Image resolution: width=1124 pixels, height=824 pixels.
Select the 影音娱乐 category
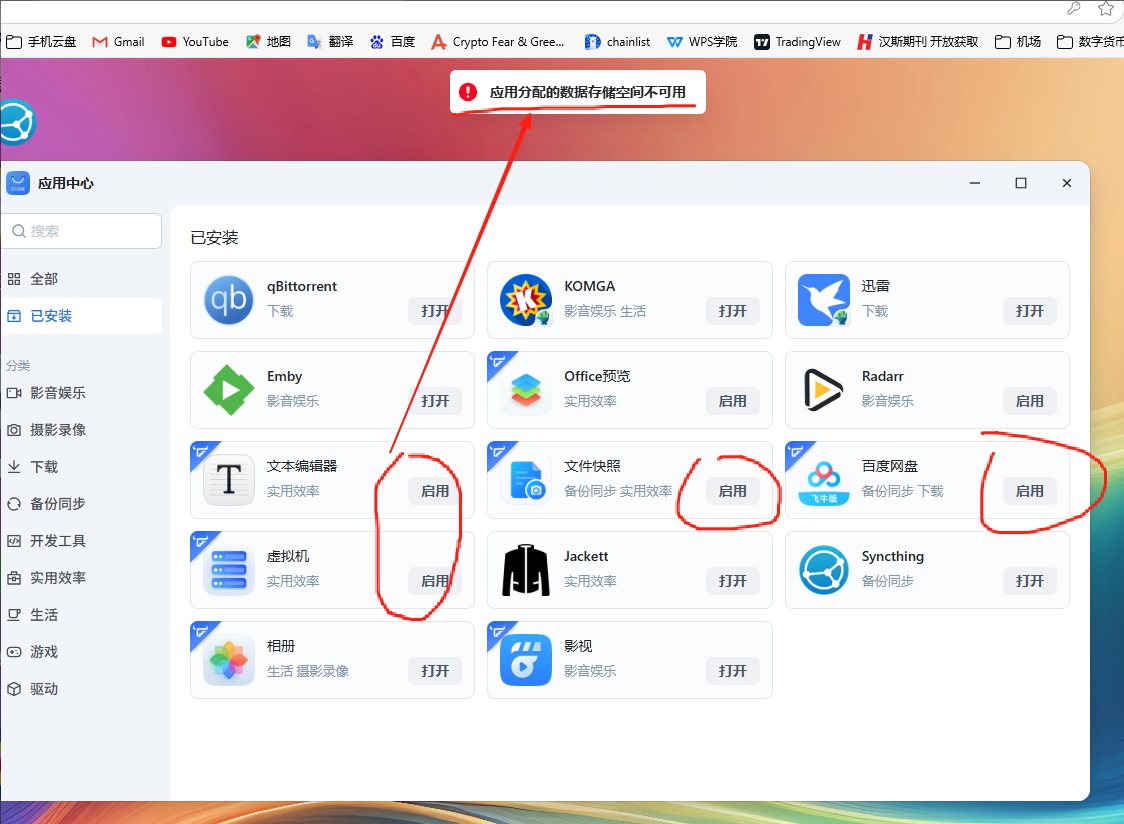[x=81, y=393]
